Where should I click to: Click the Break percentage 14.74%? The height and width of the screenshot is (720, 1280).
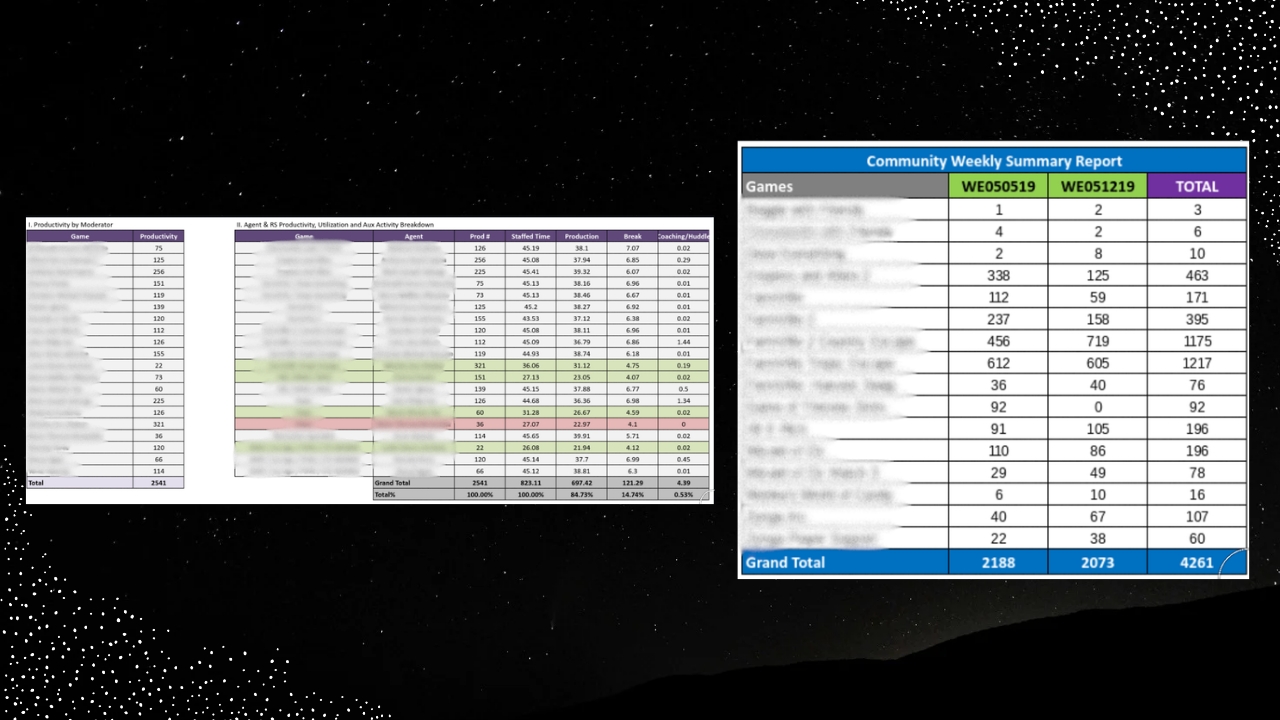[632, 494]
